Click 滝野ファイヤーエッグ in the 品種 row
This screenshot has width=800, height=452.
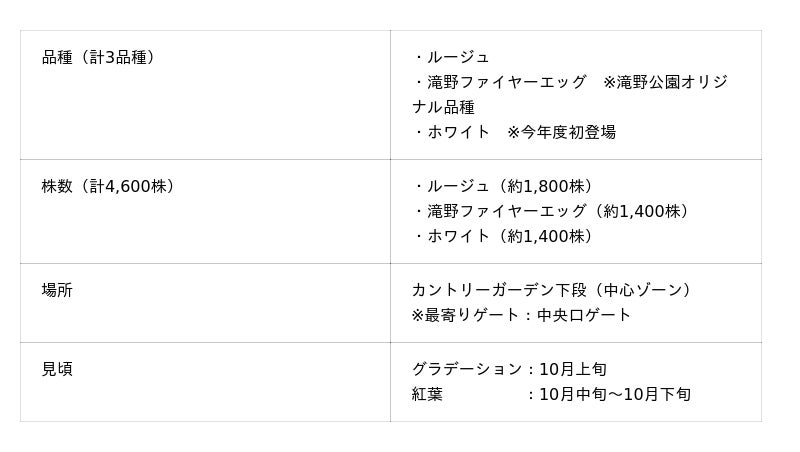(506, 82)
